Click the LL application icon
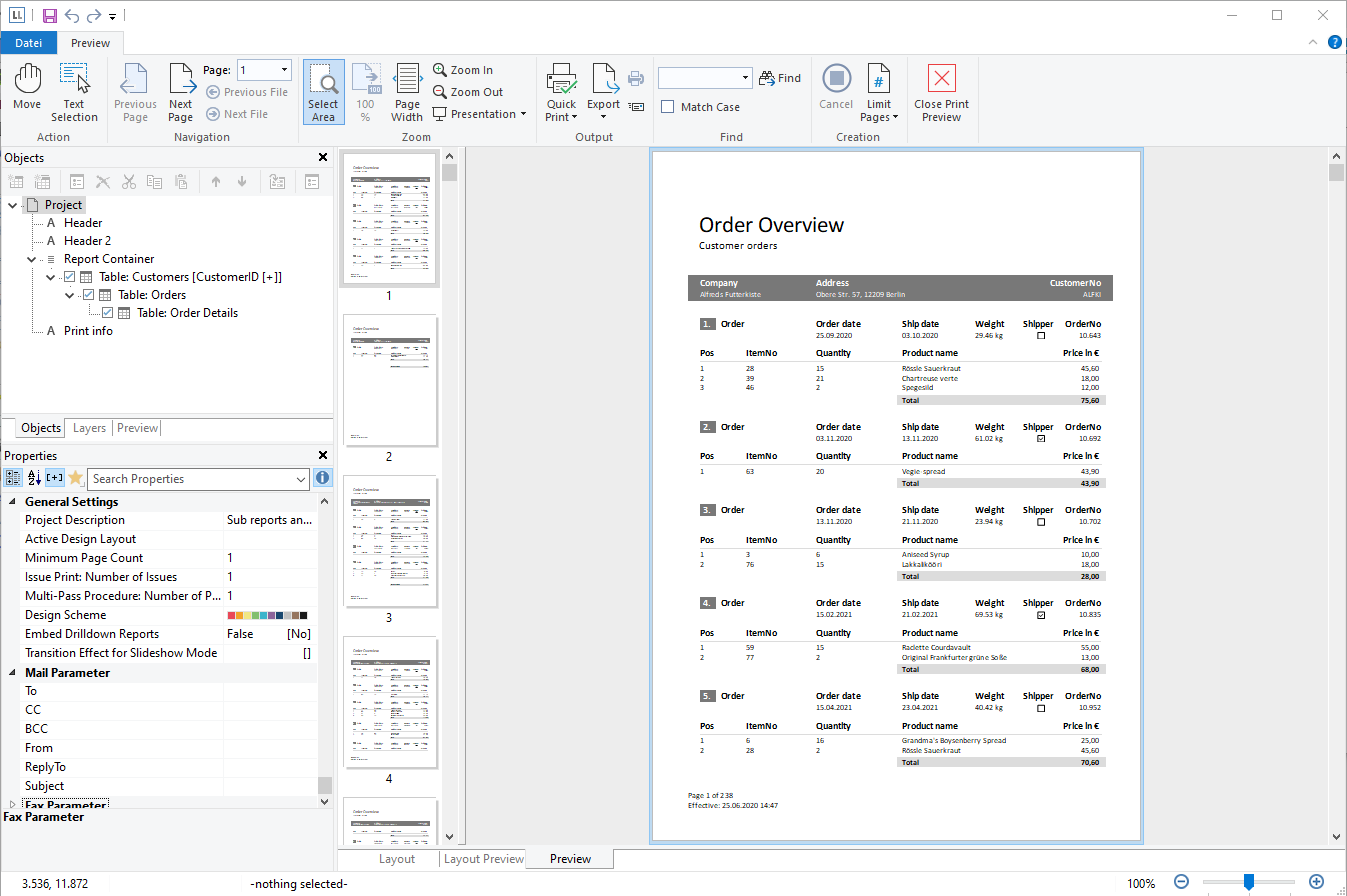 [17, 16]
